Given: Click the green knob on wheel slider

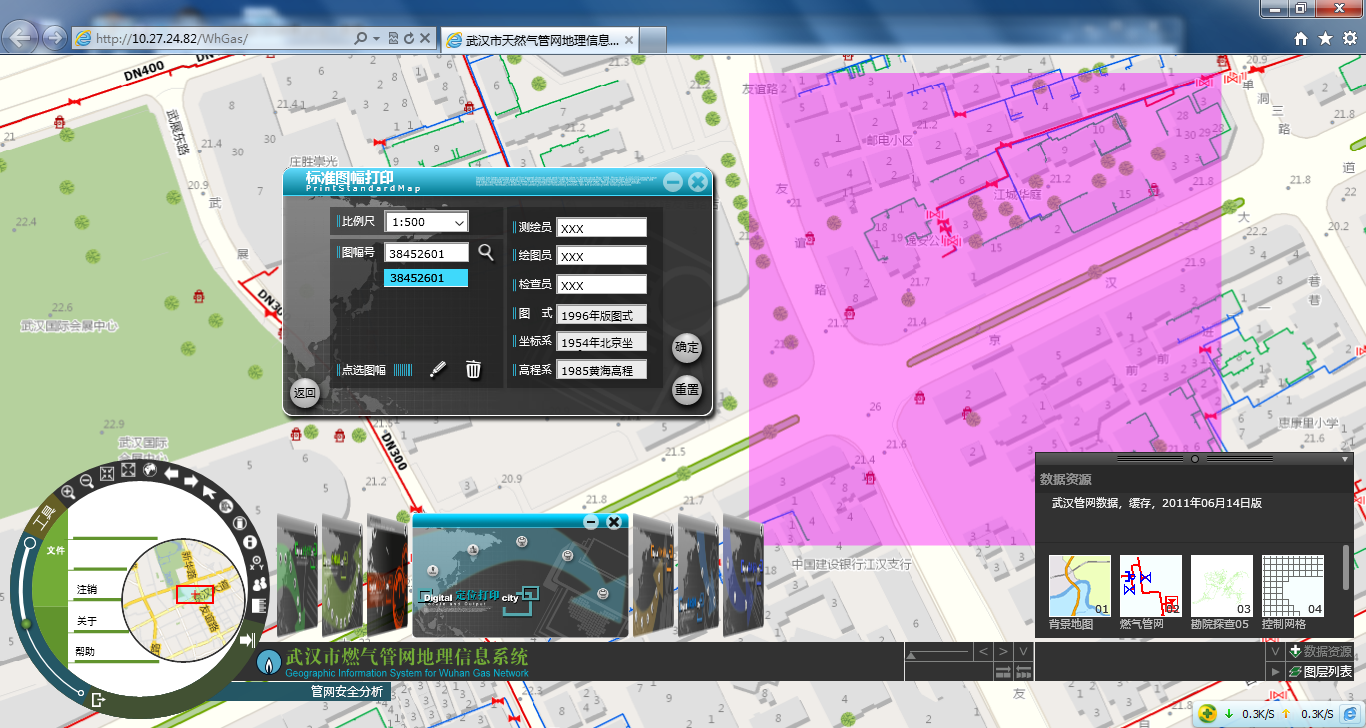Looking at the screenshot, I should 27,624.
